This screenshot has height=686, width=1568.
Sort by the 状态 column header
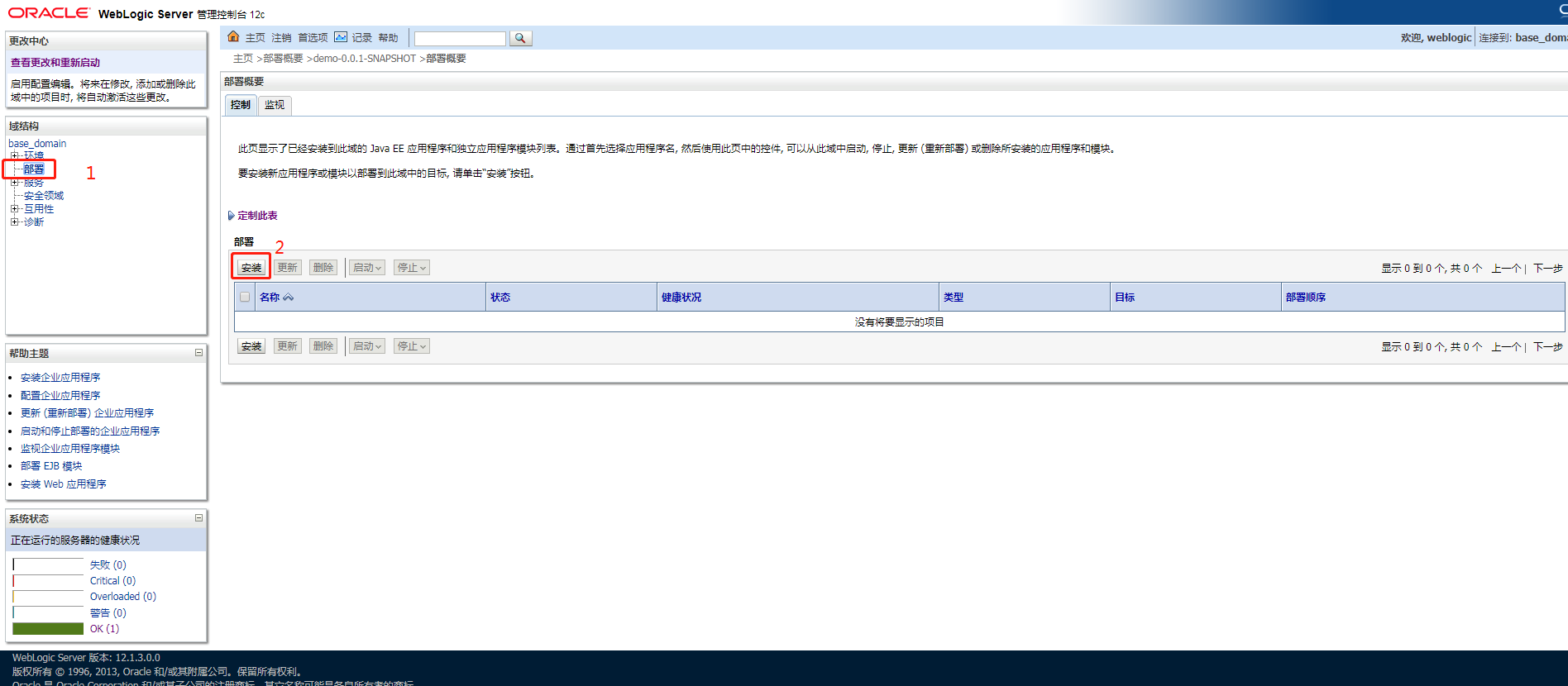[500, 298]
